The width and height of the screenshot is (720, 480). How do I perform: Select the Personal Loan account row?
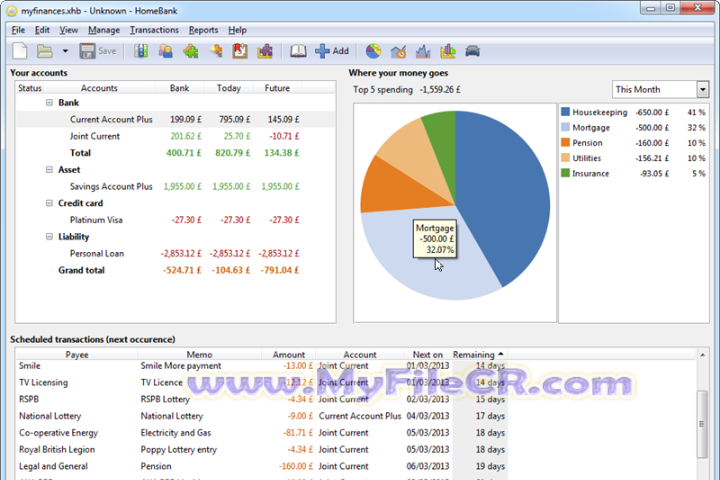175,254
